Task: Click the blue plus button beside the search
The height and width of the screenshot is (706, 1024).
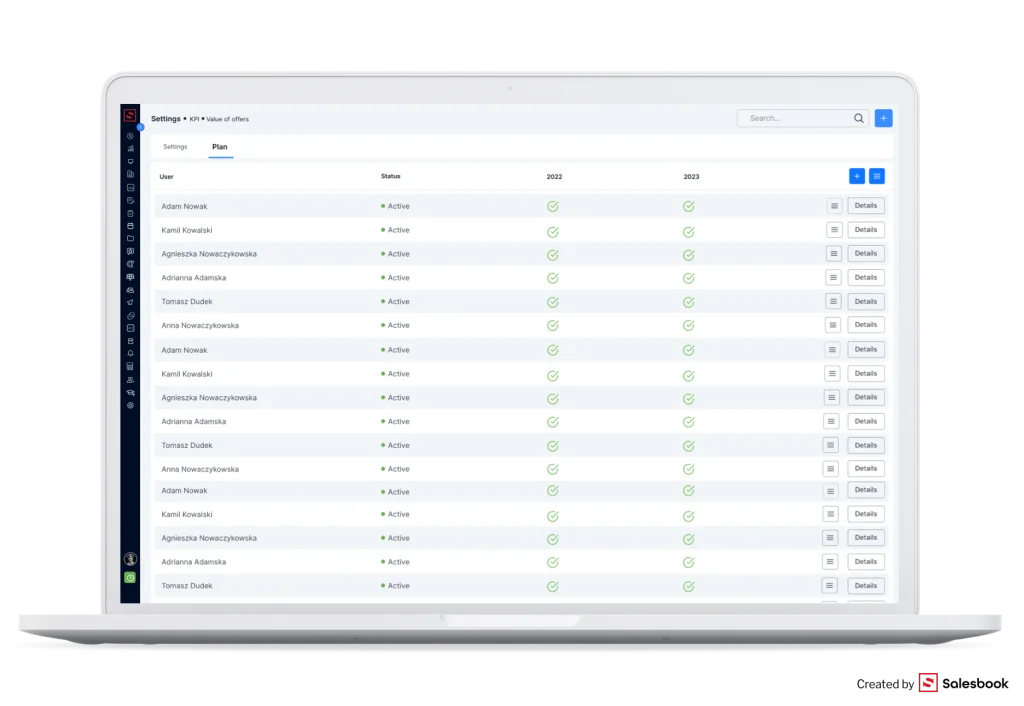Action: [x=884, y=118]
